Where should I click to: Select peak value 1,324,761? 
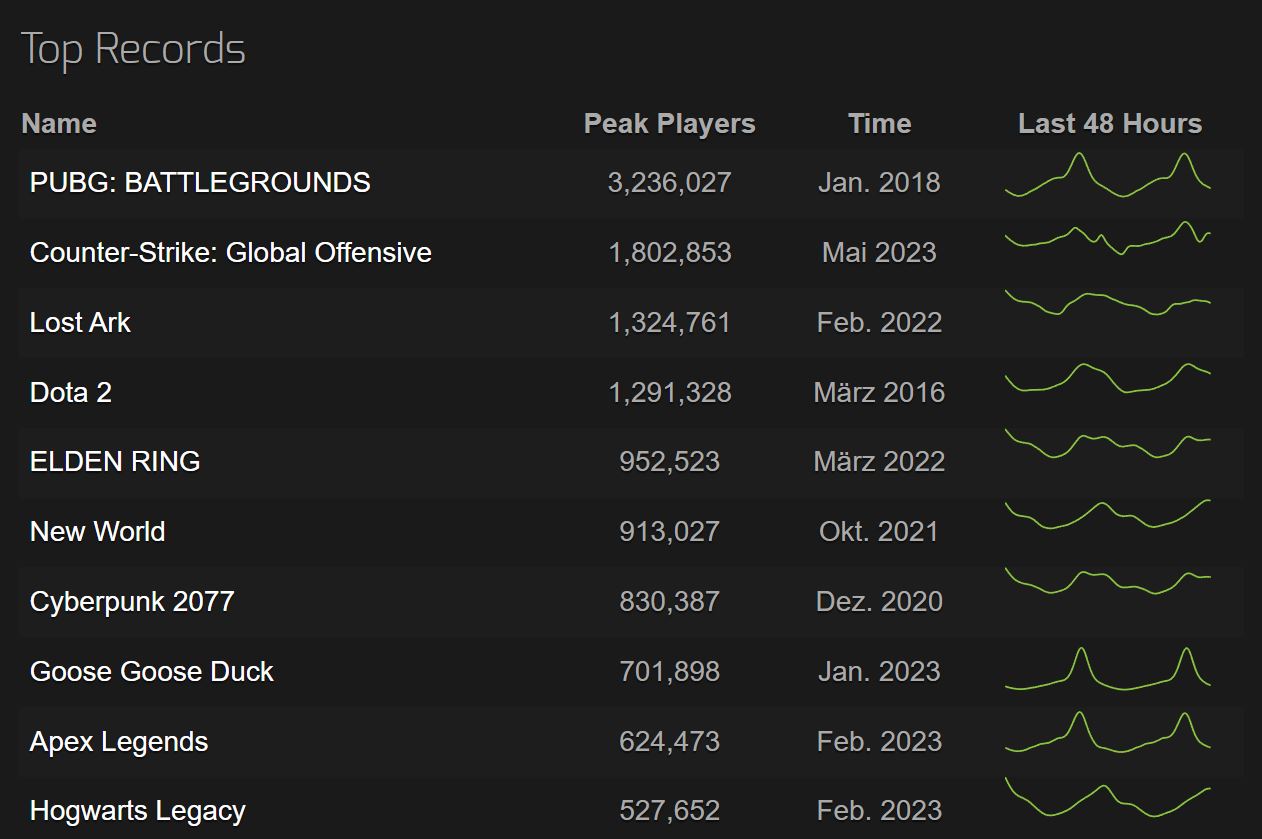point(670,322)
